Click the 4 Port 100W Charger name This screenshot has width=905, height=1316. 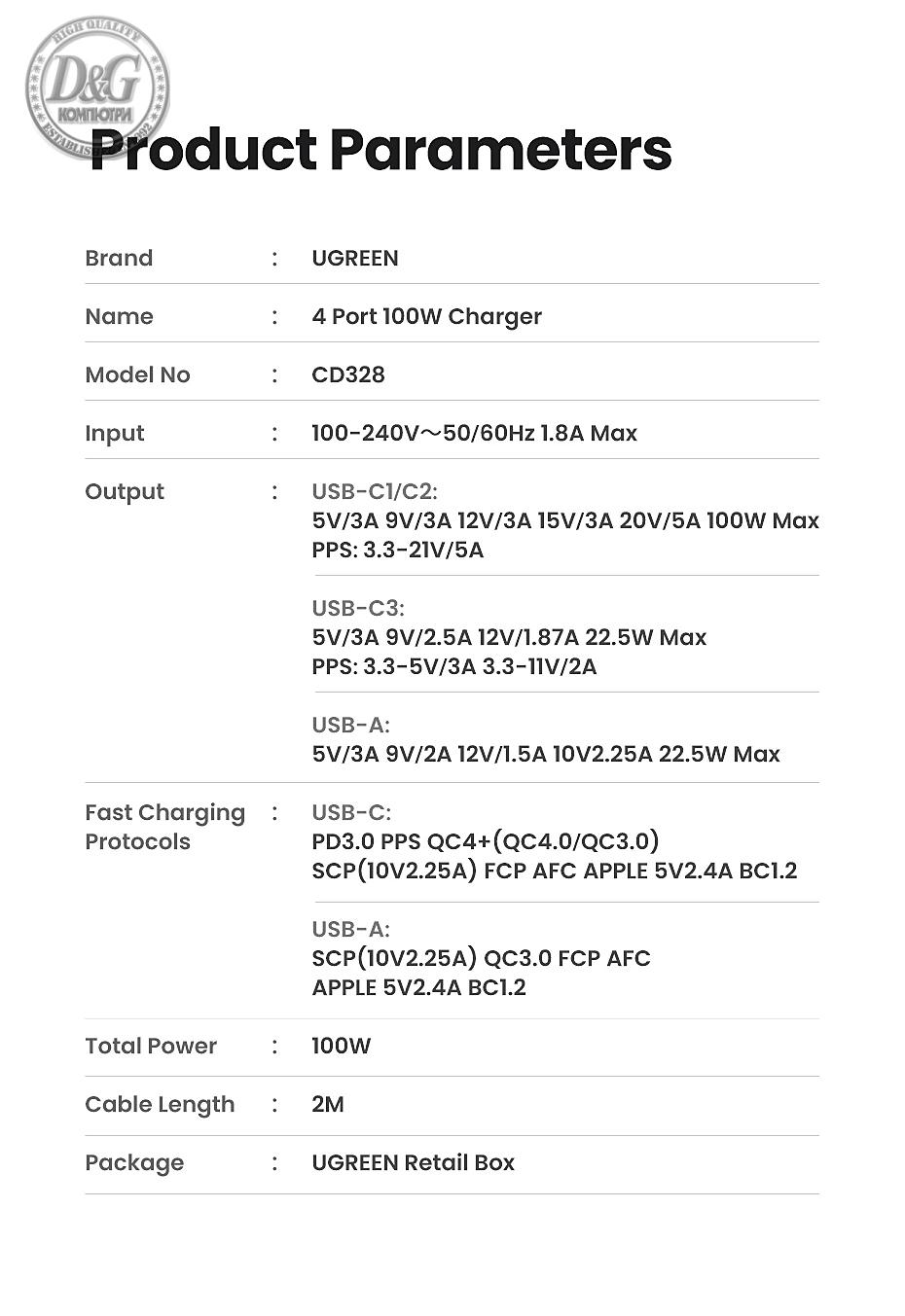426,317
